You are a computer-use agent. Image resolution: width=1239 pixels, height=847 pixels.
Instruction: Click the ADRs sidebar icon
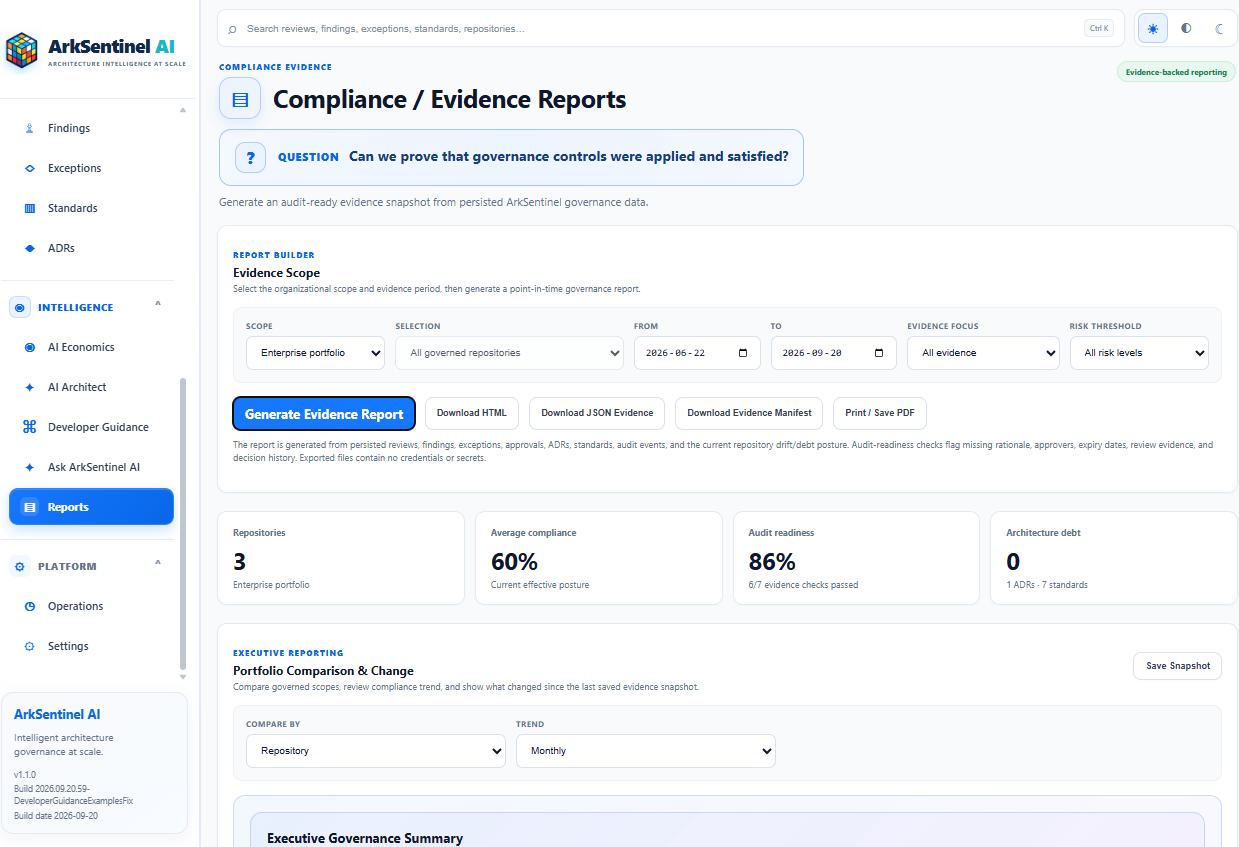(x=29, y=248)
